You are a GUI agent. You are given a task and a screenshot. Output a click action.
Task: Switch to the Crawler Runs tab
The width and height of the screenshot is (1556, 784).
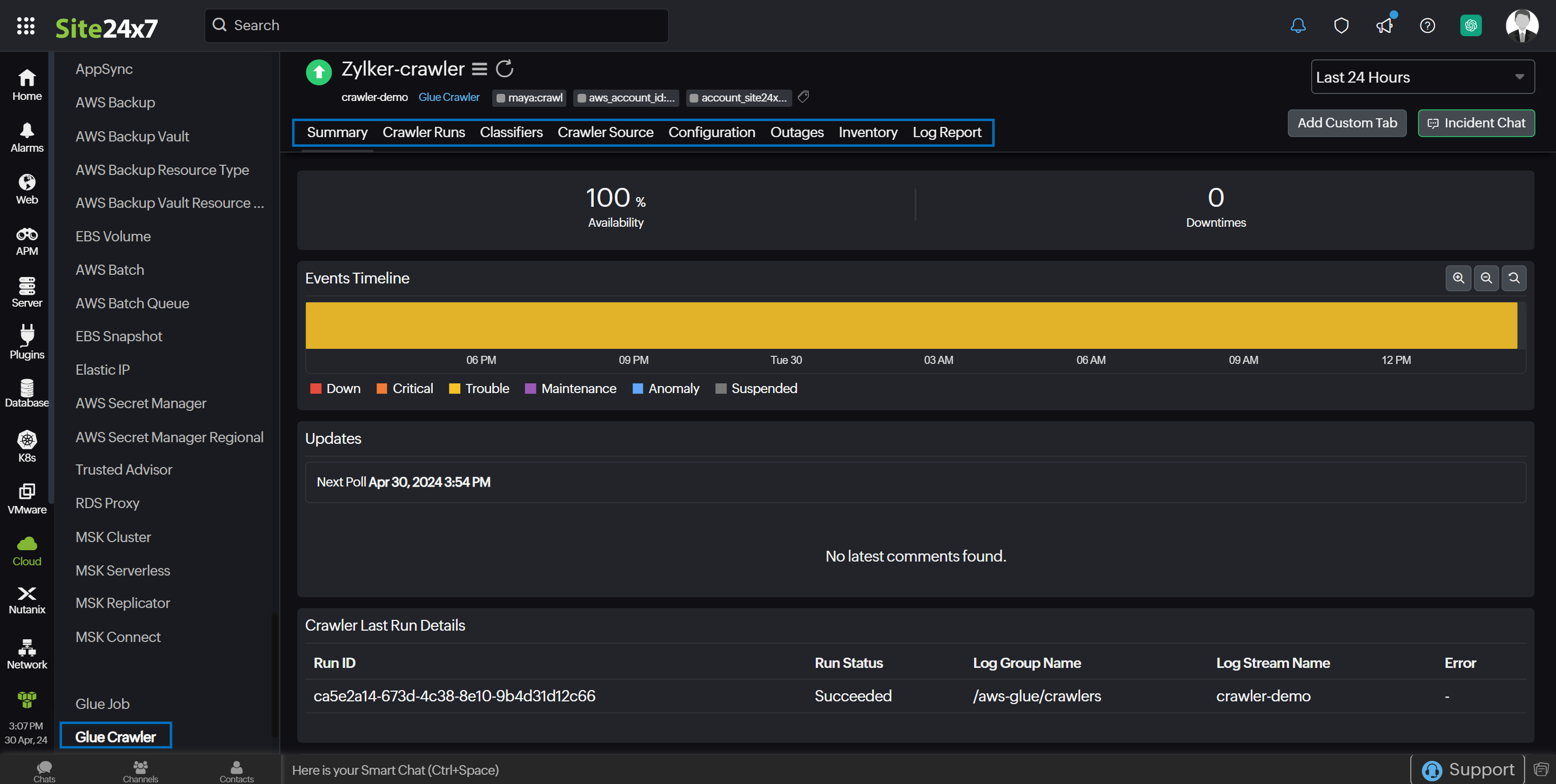(x=424, y=132)
